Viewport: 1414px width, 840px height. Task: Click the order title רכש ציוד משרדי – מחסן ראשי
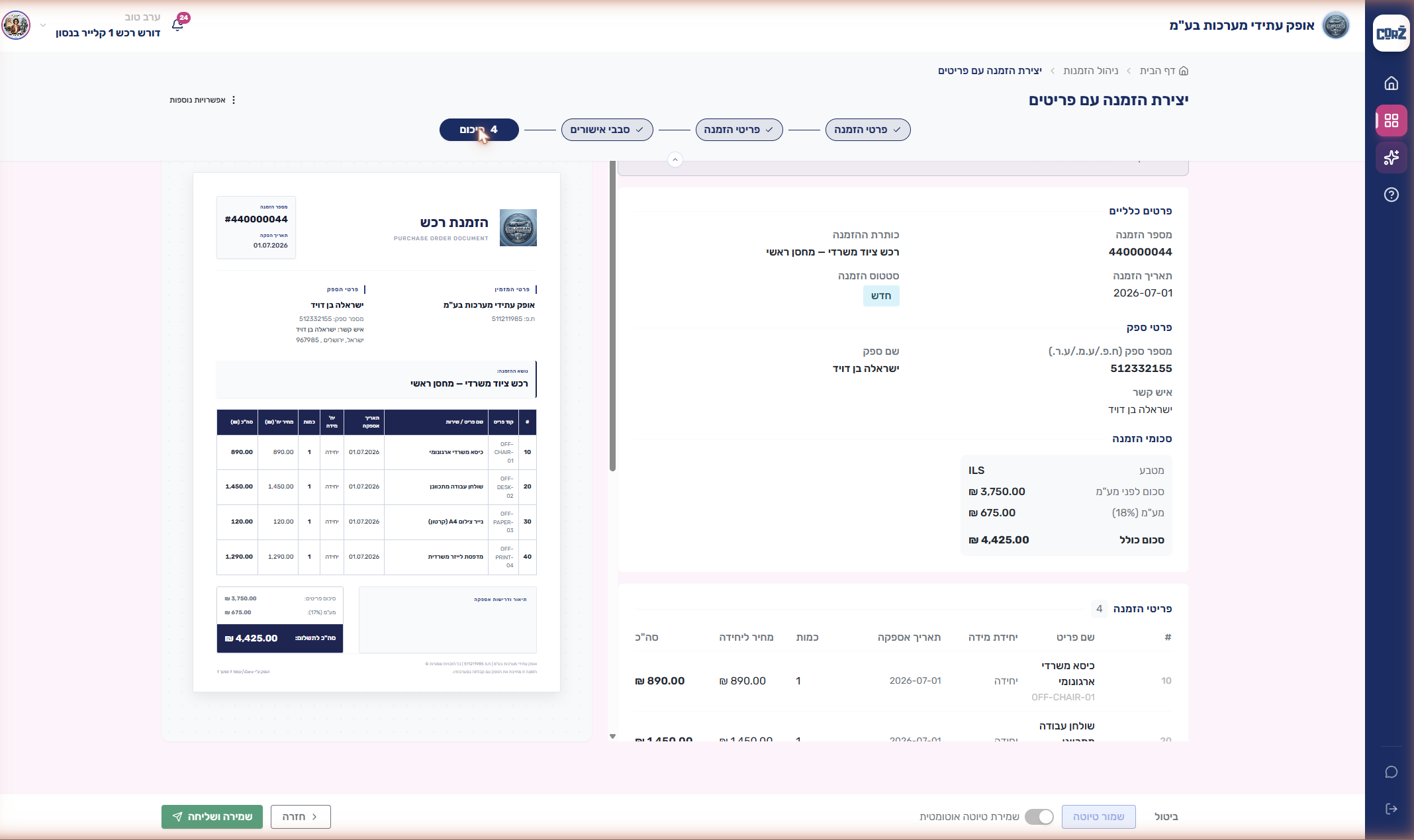832,252
